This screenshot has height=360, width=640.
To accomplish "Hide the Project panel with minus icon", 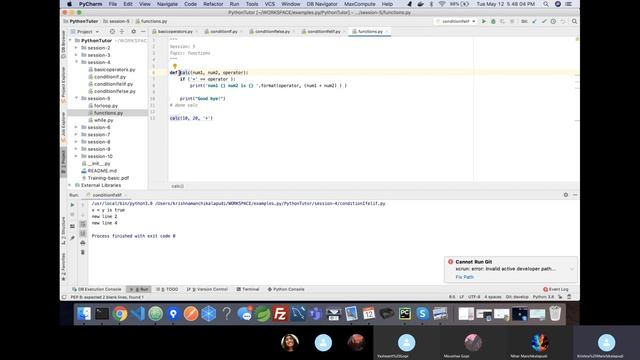I will (143, 31).
